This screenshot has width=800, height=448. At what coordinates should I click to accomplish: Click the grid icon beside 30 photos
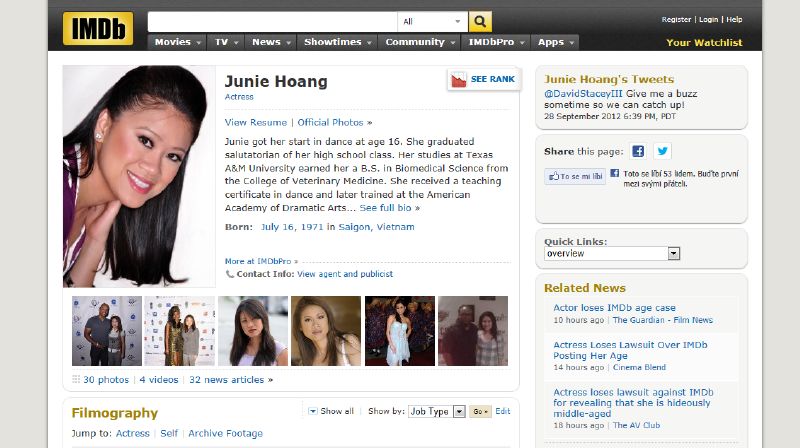76,379
